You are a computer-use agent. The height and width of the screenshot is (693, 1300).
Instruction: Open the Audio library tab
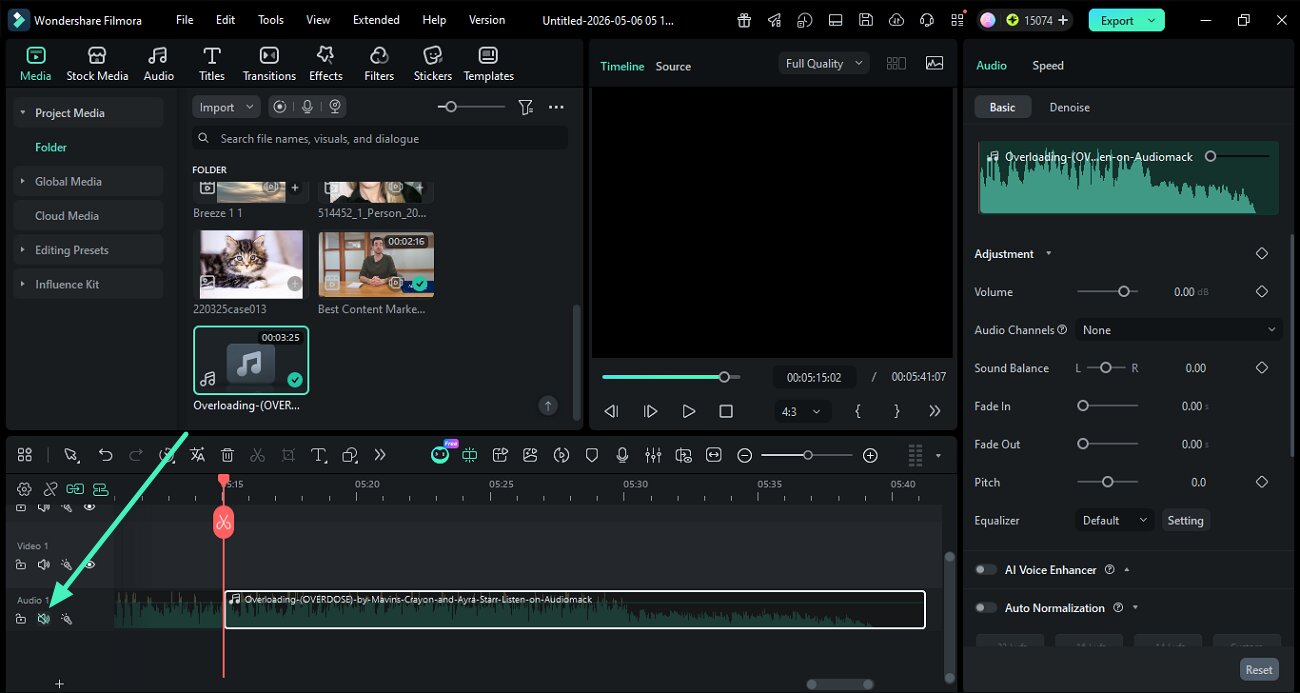click(x=158, y=64)
